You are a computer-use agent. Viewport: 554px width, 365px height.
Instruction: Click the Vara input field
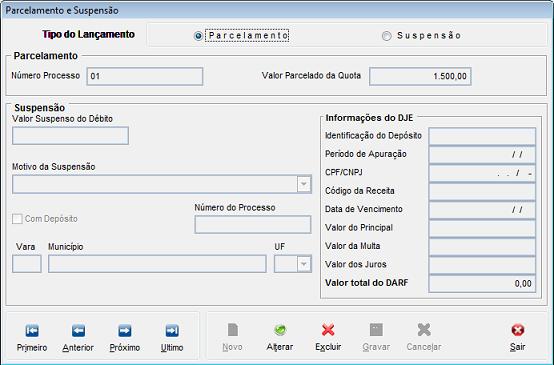(x=27, y=264)
